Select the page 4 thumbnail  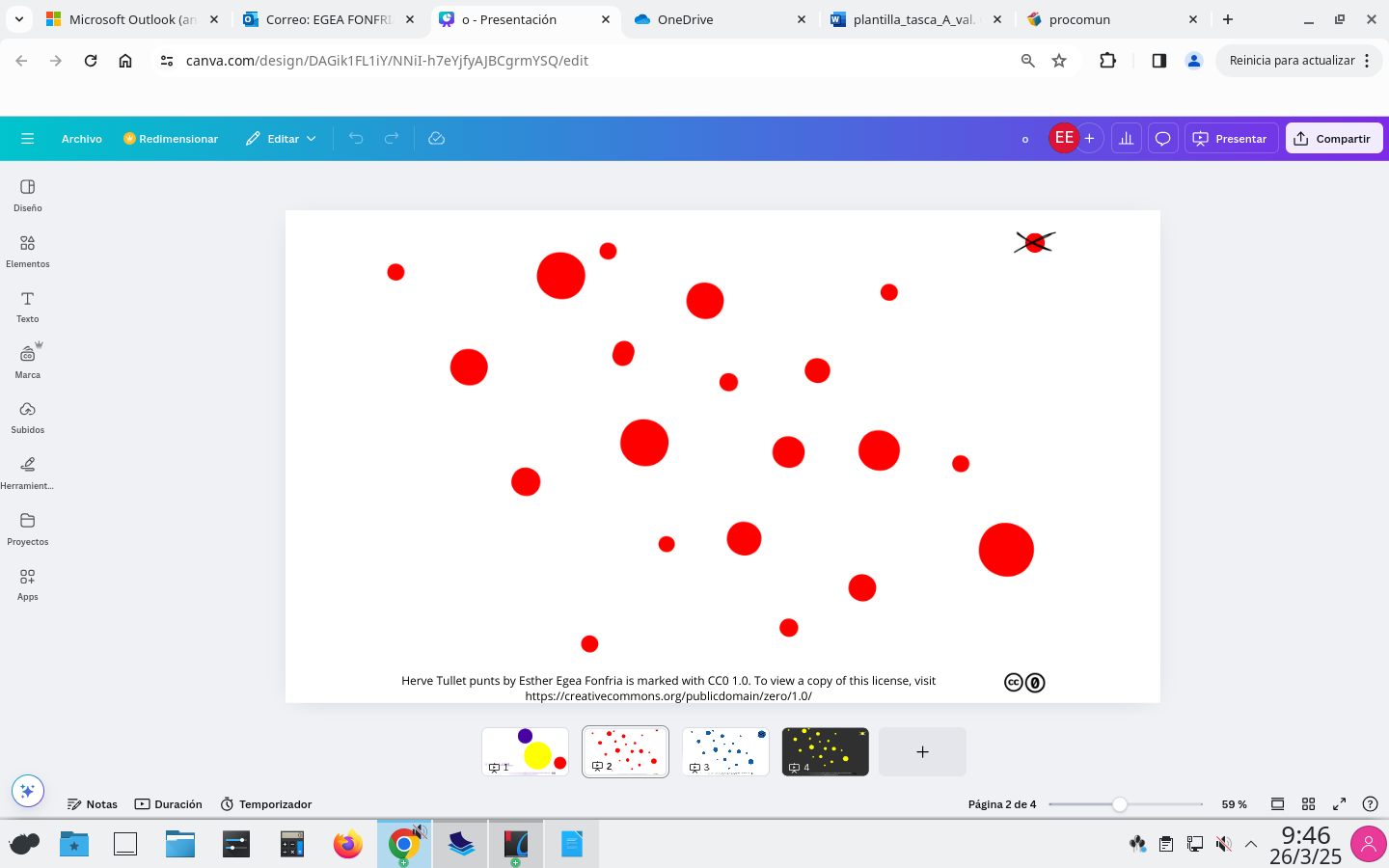coord(825,750)
